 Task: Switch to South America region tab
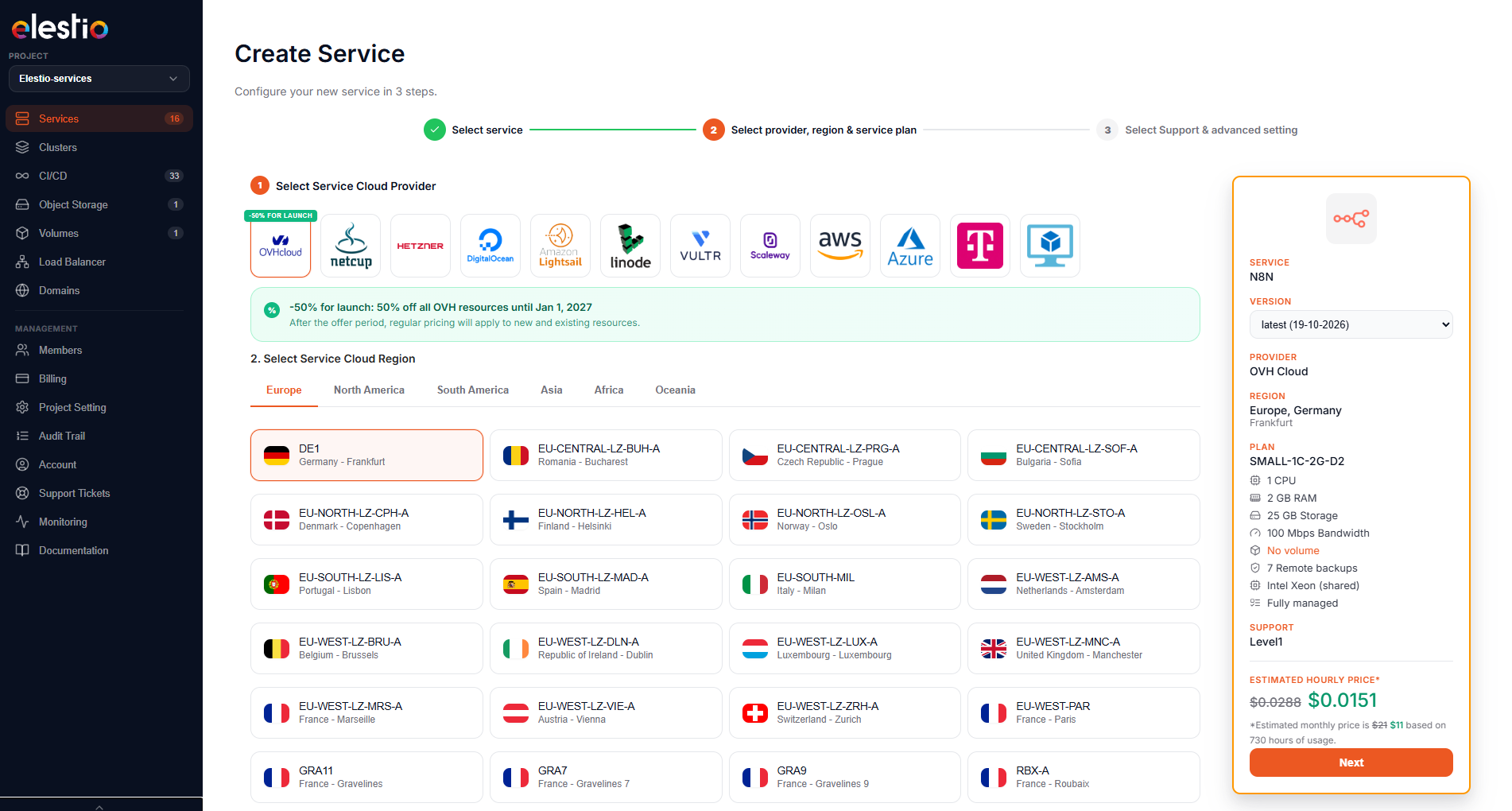[x=473, y=390]
